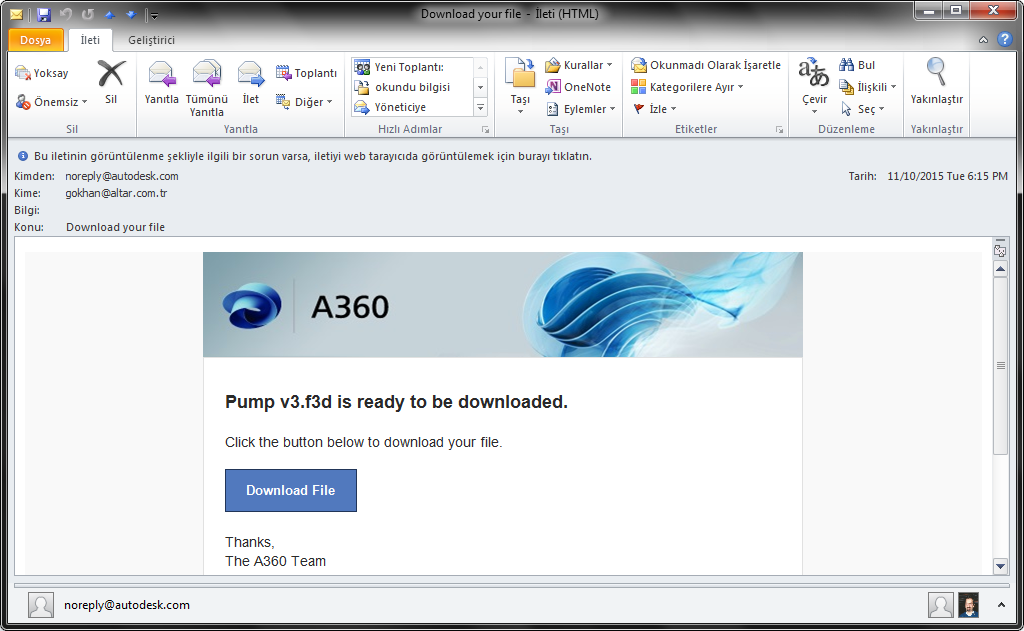Minimize the ribbon with the caret
The height and width of the screenshot is (631, 1024).
(x=984, y=40)
